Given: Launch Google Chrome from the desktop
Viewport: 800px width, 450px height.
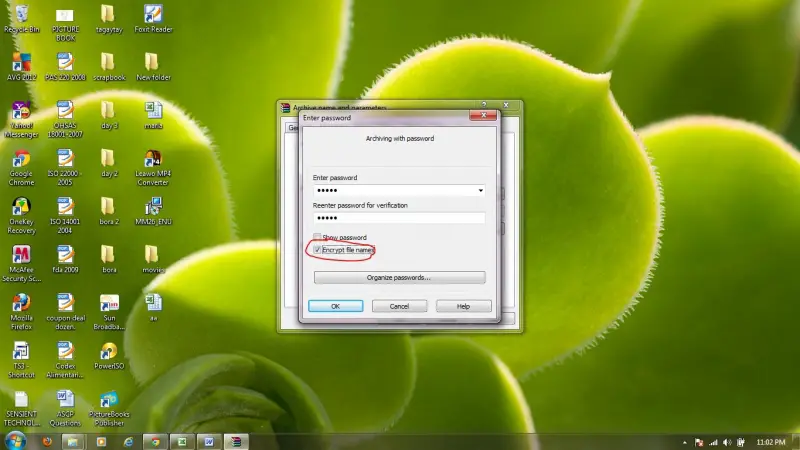Looking at the screenshot, I should 21,167.
